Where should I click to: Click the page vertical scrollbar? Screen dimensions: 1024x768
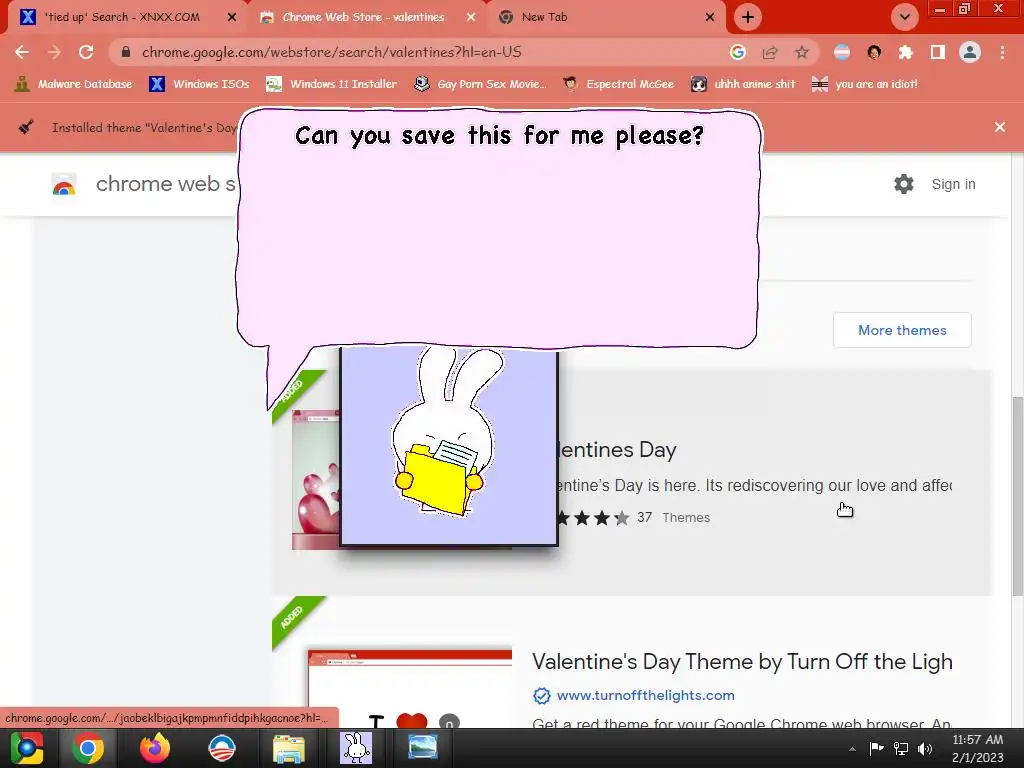[x=1017, y=496]
